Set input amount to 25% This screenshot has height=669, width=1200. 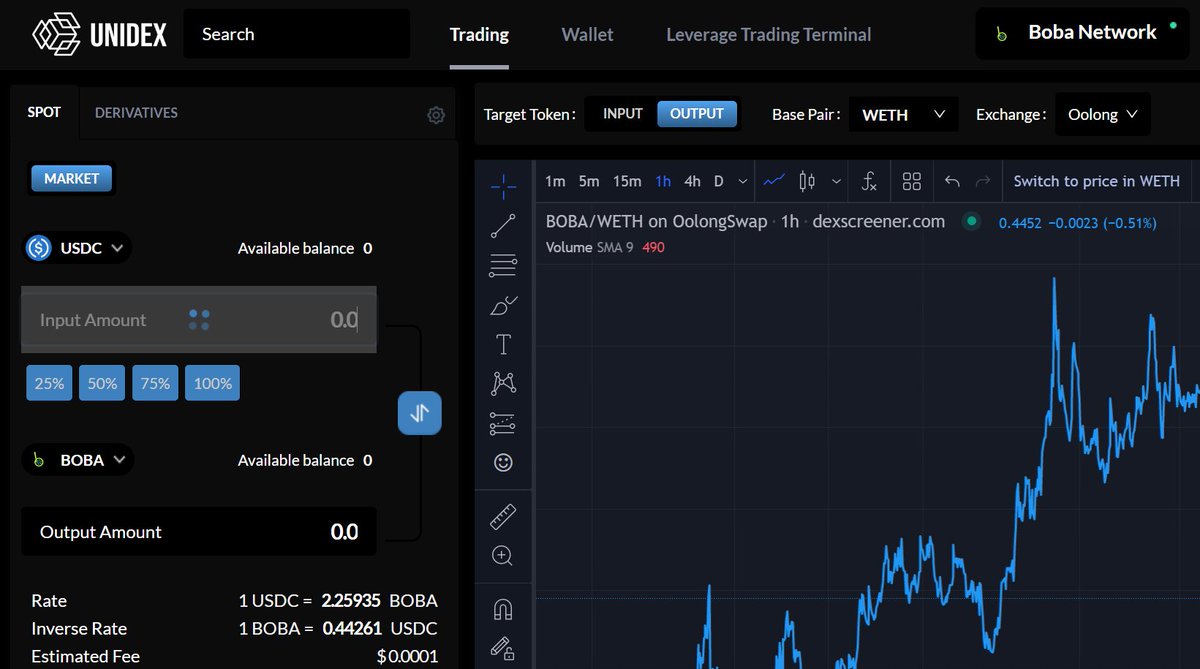point(49,383)
